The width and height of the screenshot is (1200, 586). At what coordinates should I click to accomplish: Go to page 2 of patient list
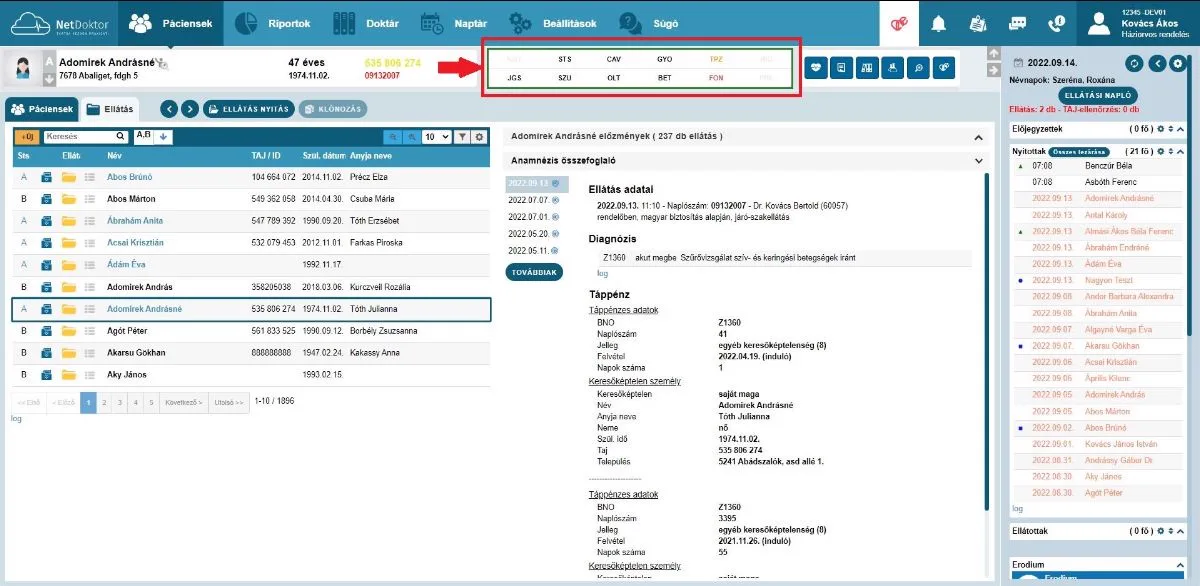pyautogui.click(x=105, y=402)
